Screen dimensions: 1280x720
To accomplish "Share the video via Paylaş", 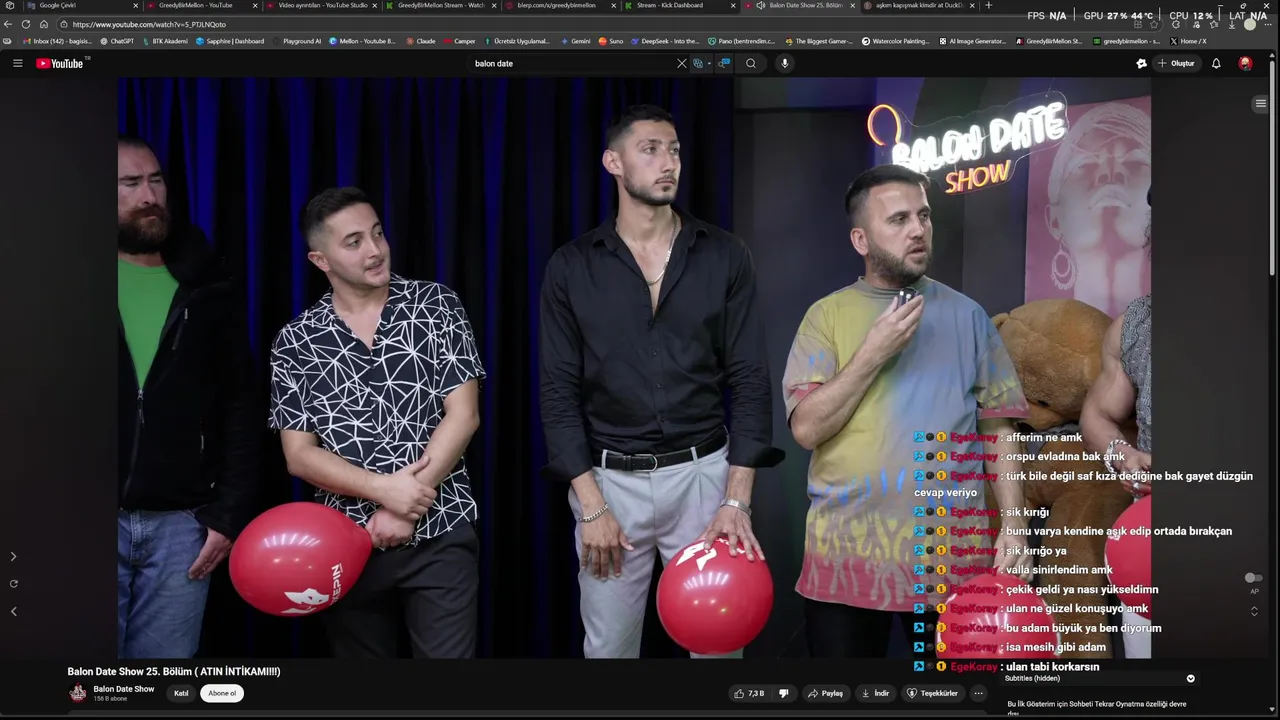I will click(826, 693).
